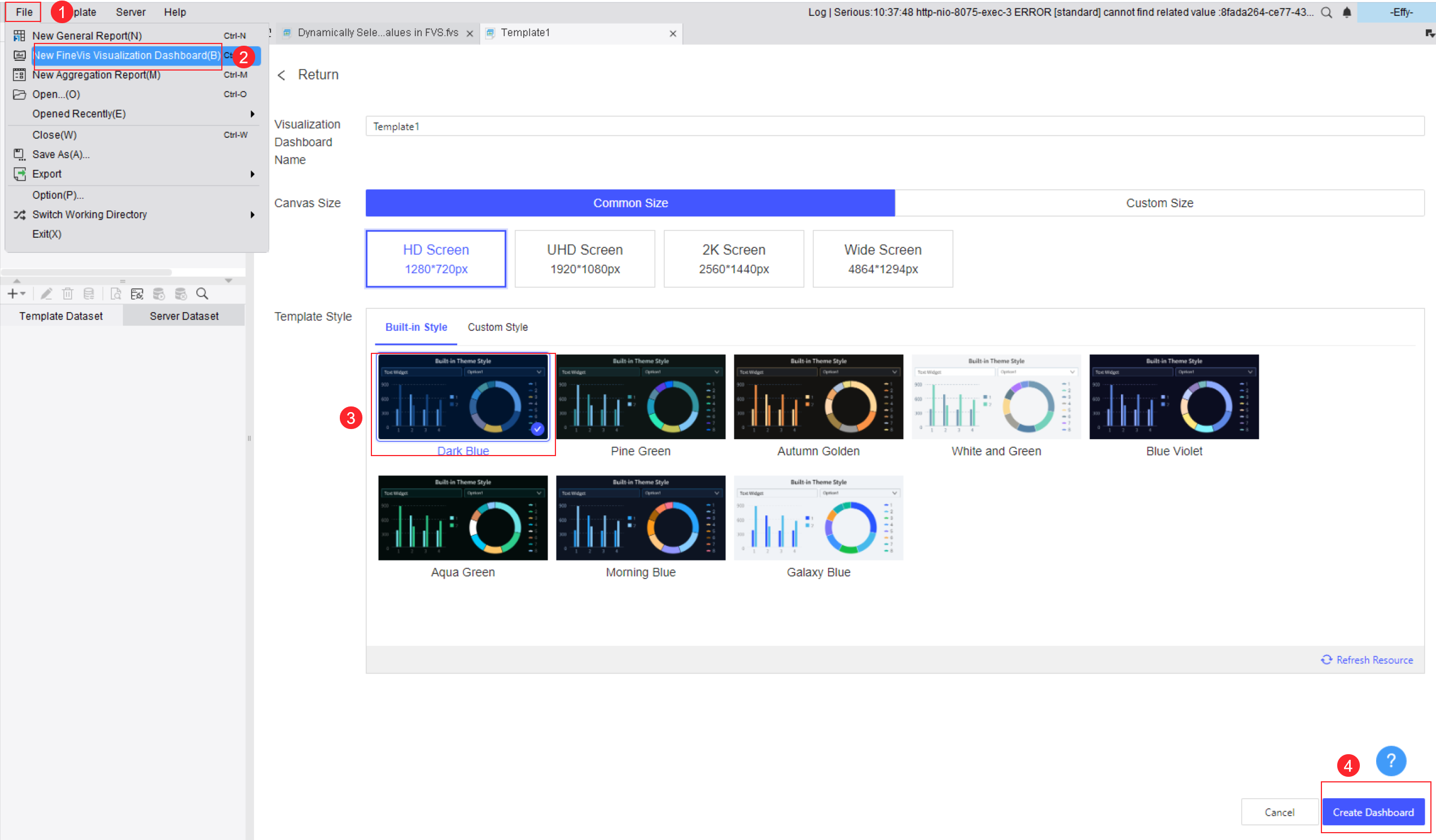Image resolution: width=1436 pixels, height=840 pixels.
Task: Switch to the Template Dataset tab
Action: pyautogui.click(x=61, y=316)
